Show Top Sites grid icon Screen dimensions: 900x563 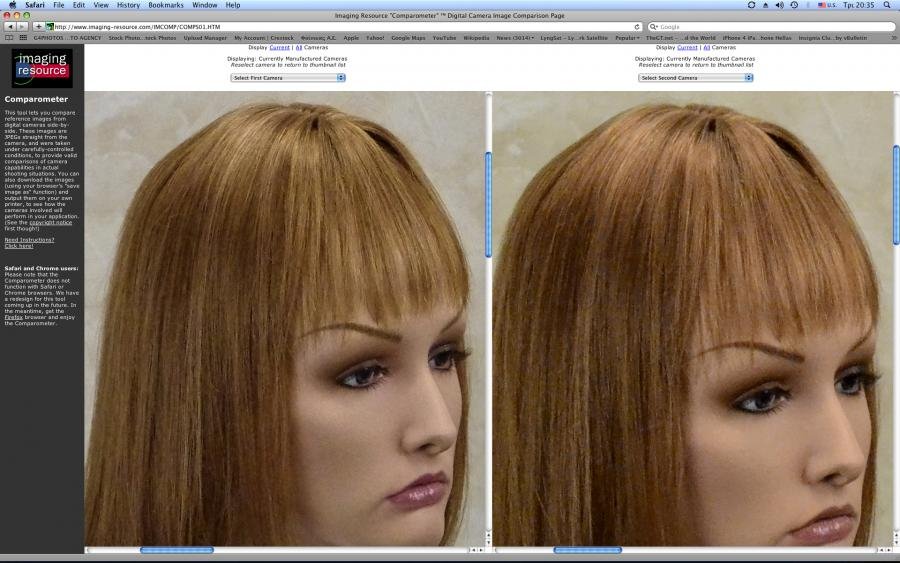point(22,37)
